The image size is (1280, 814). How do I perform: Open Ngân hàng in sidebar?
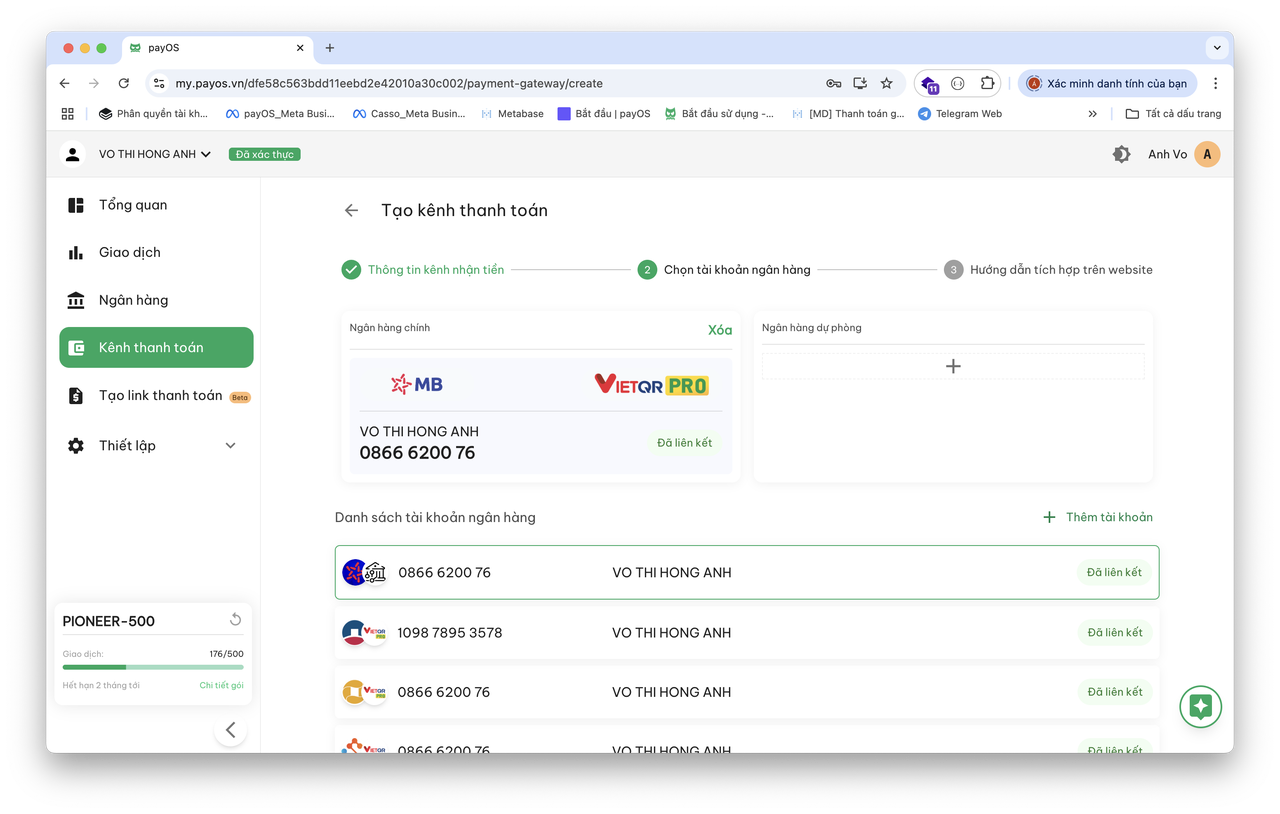click(156, 300)
